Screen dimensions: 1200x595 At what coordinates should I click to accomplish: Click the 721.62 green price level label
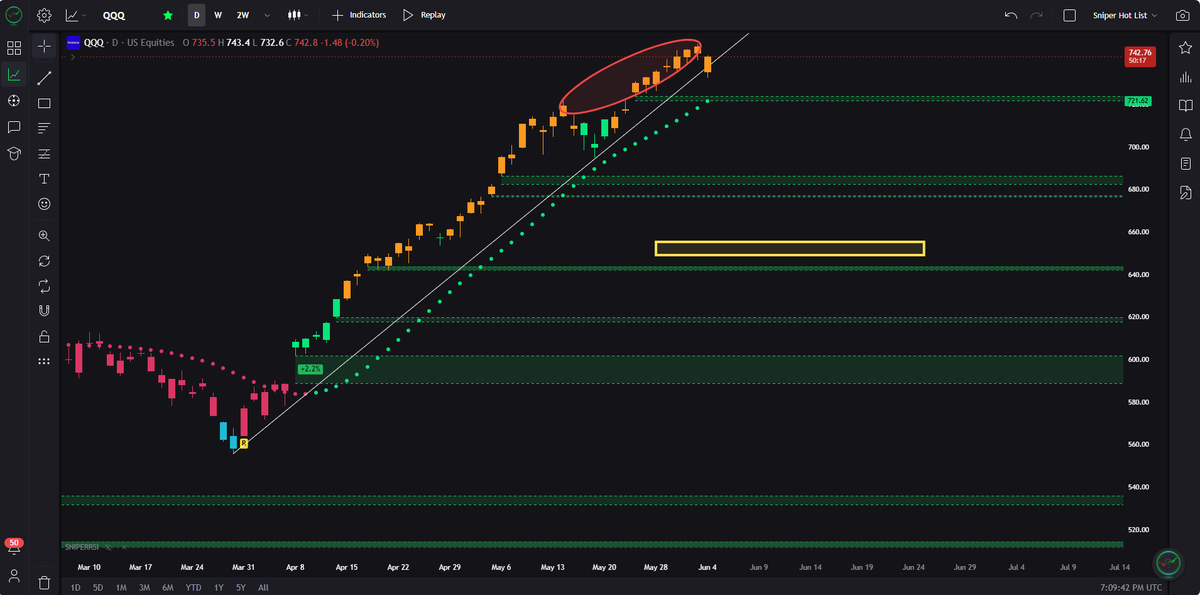[x=1138, y=101]
